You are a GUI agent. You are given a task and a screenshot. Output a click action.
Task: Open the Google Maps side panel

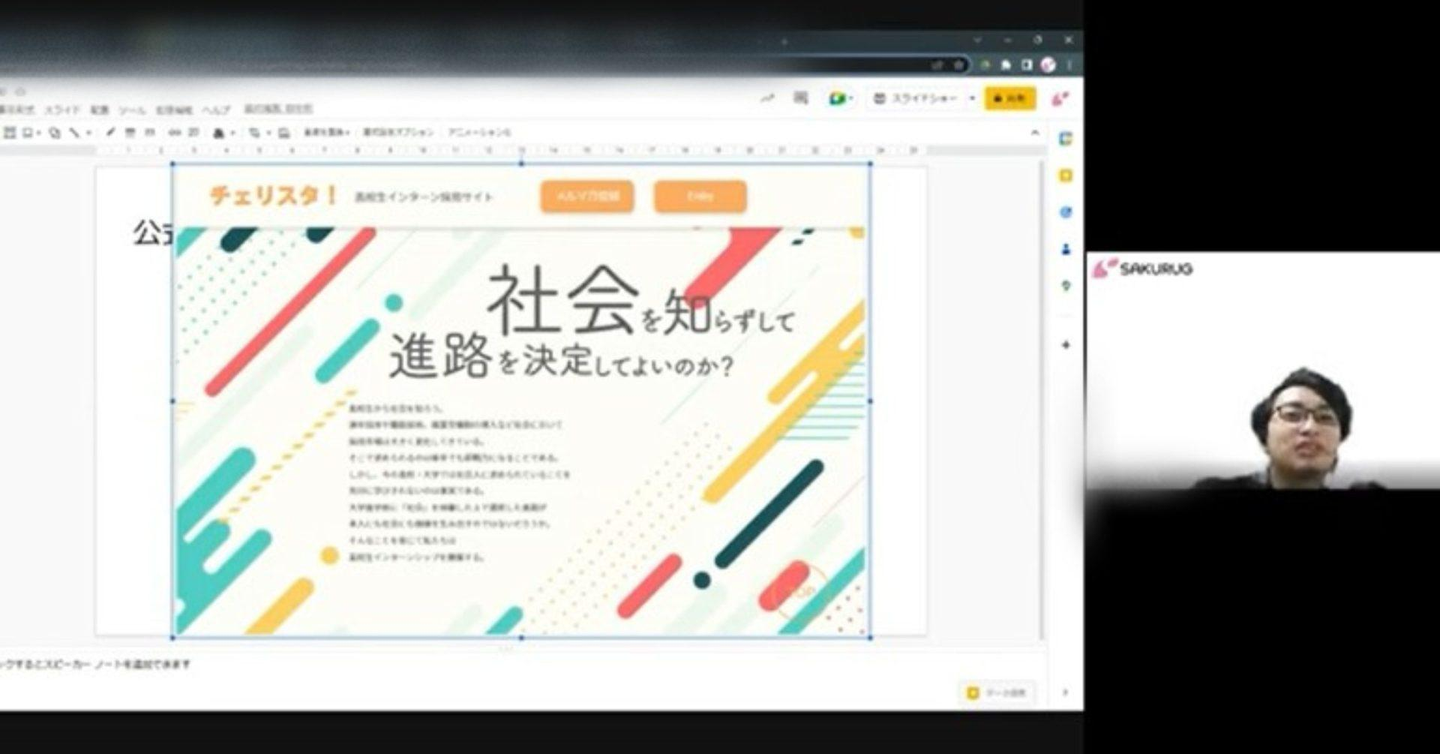1066,286
